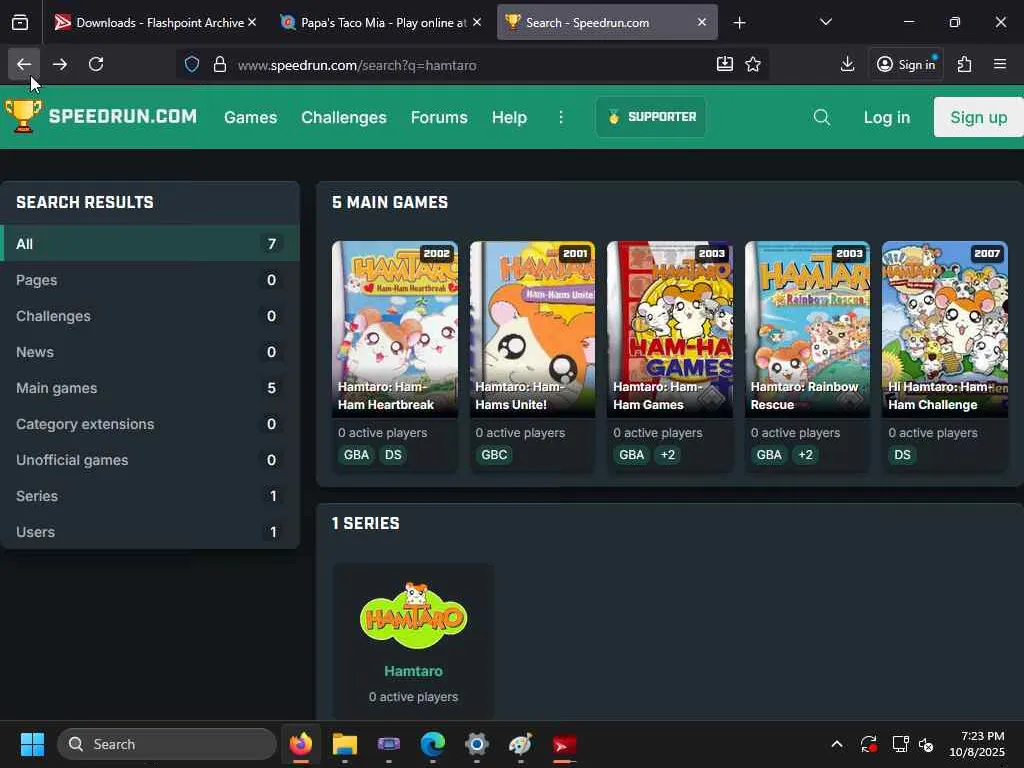Click +2 platforms tag on Rainbow Rescue
The image size is (1024, 768).
(x=805, y=455)
